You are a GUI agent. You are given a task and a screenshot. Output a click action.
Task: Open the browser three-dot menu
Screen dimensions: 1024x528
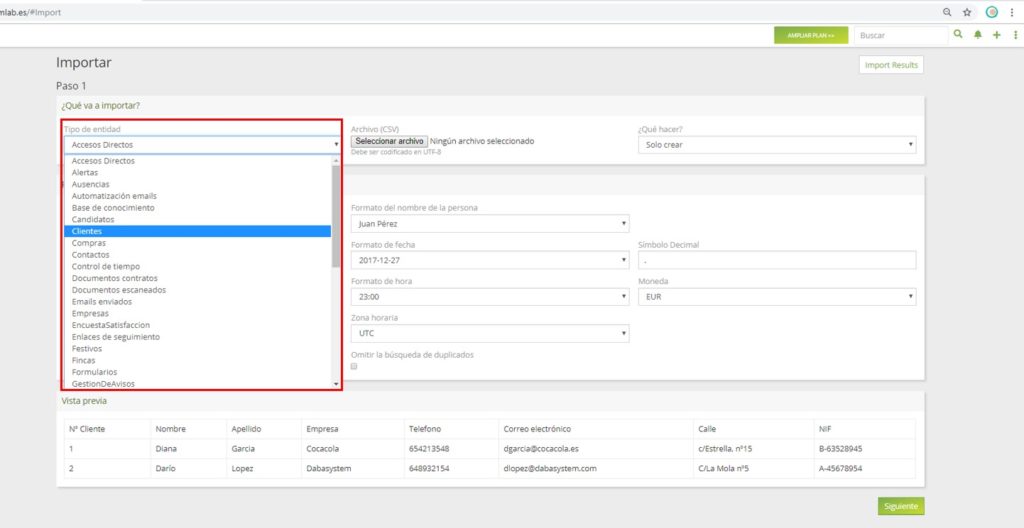tap(1012, 12)
